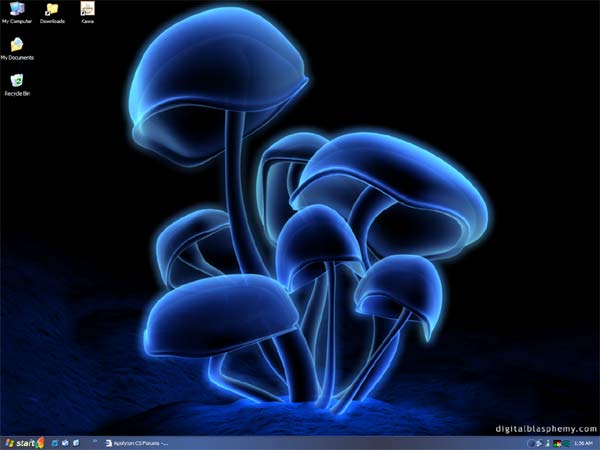Click the digitalblasphemy.com watermark text

click(546, 428)
